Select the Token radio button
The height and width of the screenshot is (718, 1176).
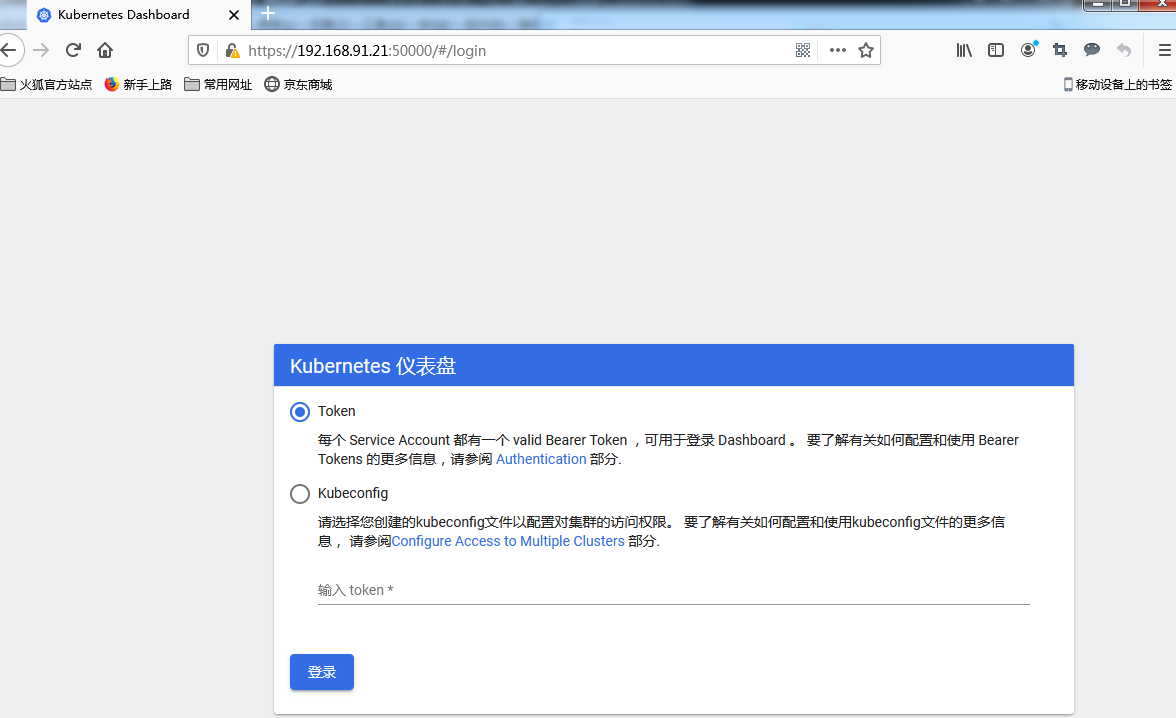pos(300,412)
